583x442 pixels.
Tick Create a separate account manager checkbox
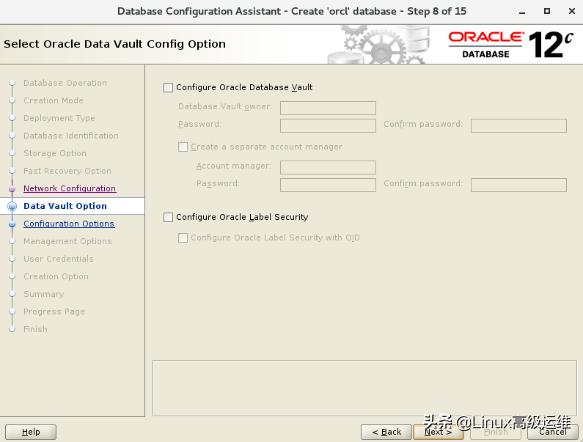[x=183, y=147]
